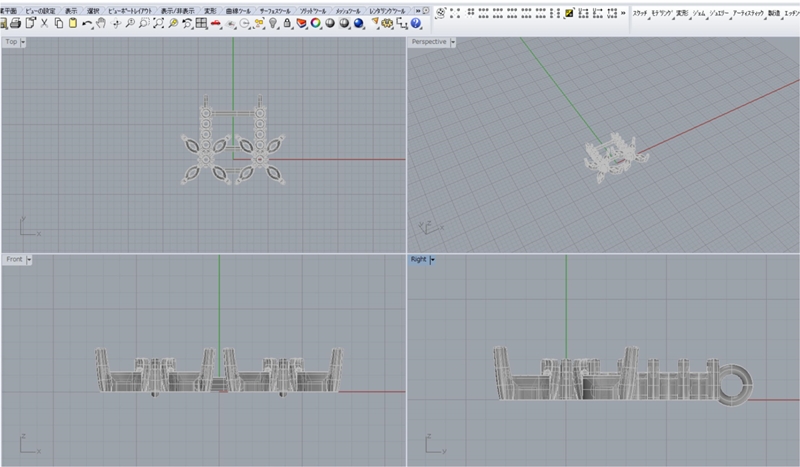Expand the array toolbar overflow chevron

click(x=623, y=13)
